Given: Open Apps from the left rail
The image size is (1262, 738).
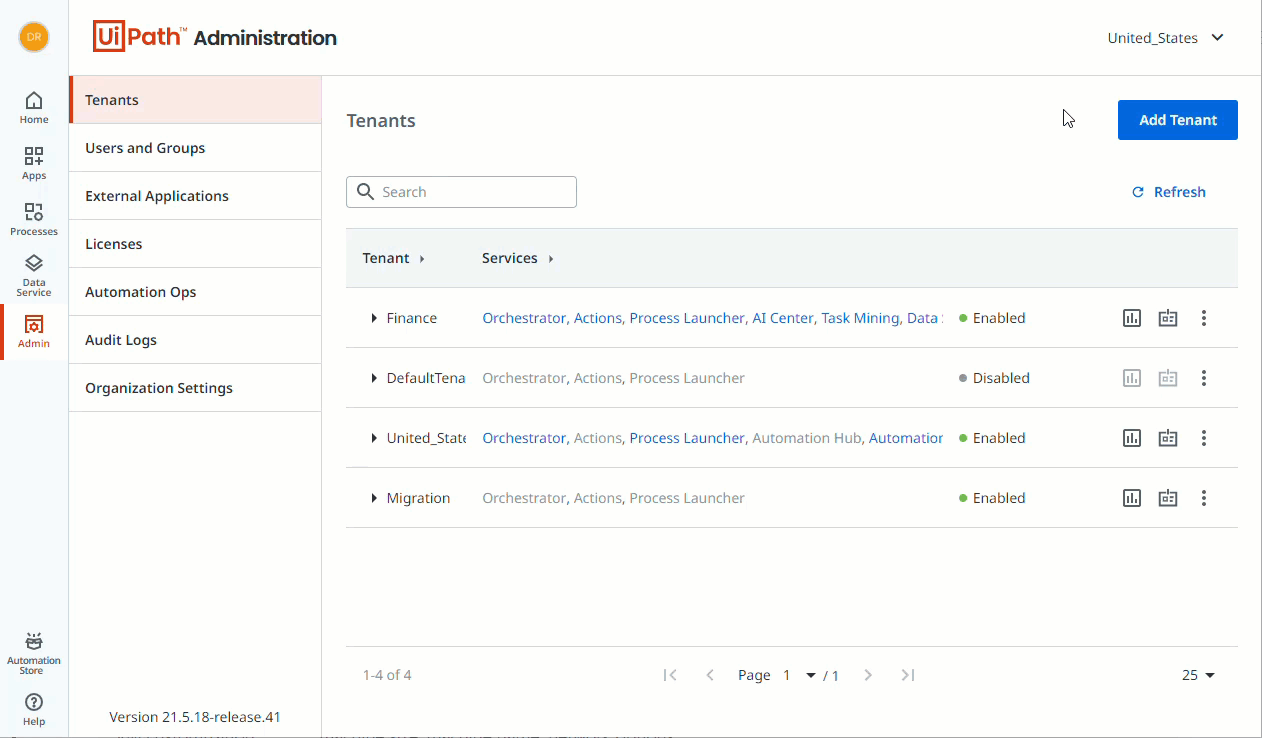Looking at the screenshot, I should [34, 164].
